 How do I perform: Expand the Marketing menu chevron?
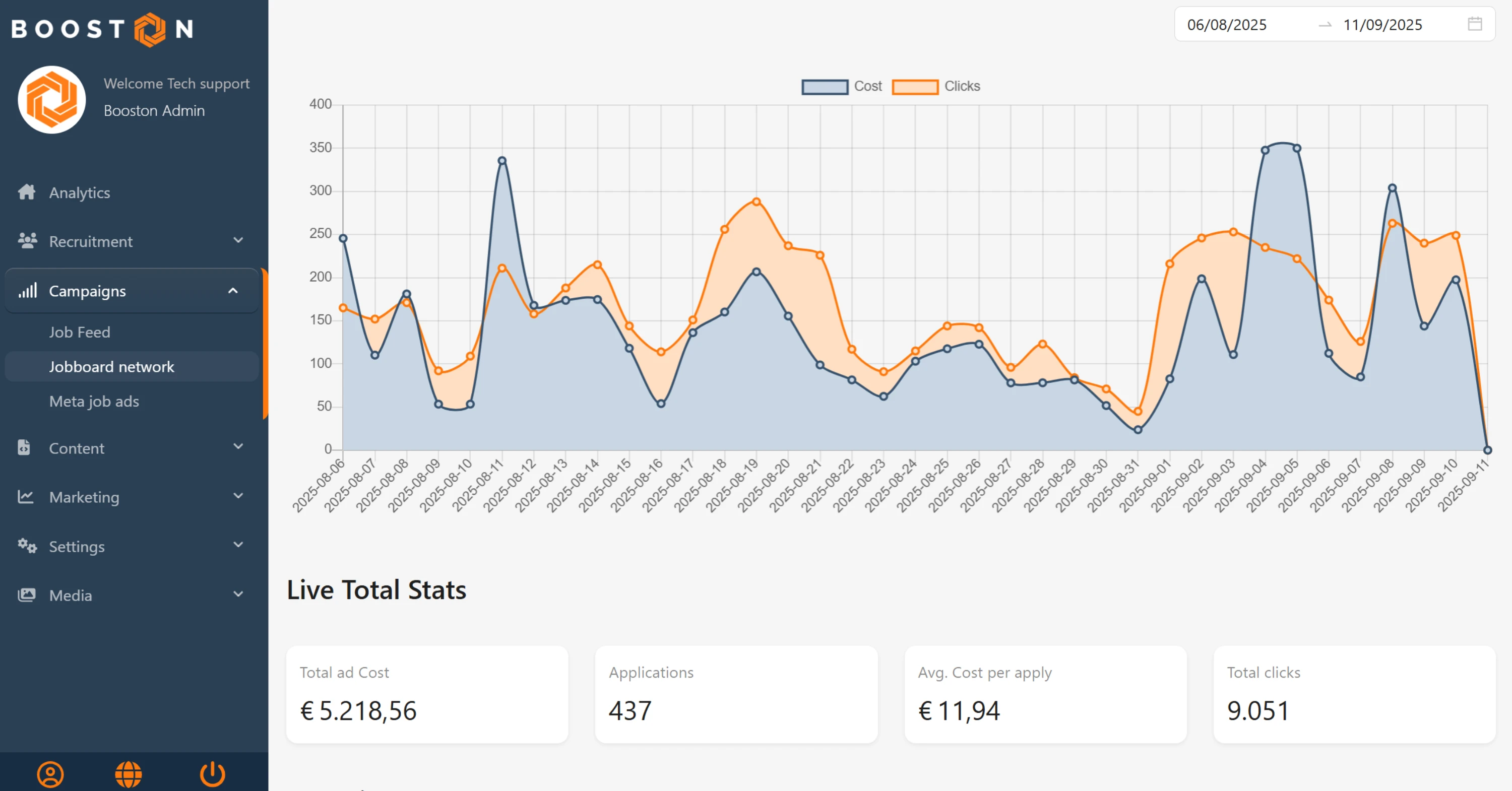click(x=238, y=496)
